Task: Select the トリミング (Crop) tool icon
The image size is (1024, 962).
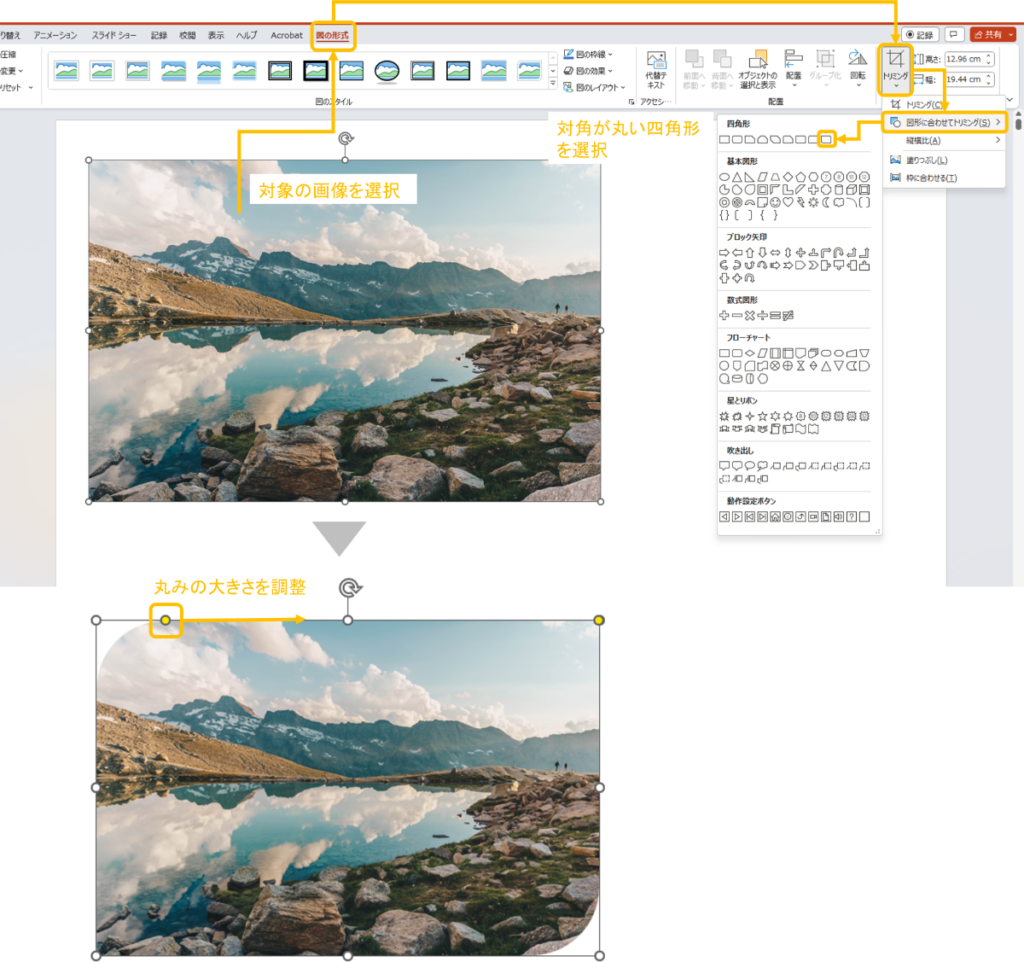Action: pos(896,60)
